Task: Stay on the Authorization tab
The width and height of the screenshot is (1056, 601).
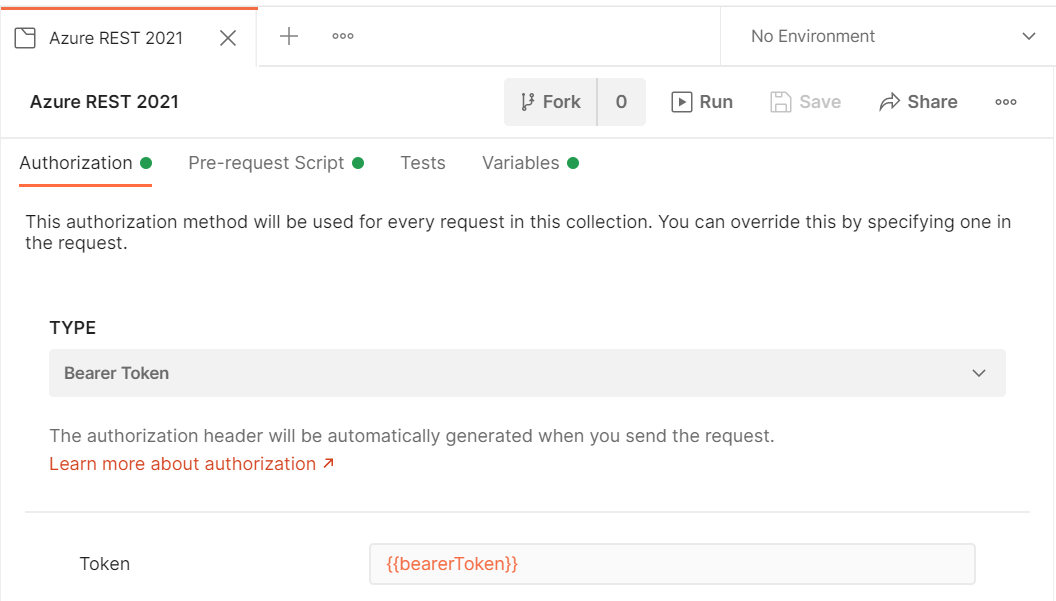Action: [76, 162]
